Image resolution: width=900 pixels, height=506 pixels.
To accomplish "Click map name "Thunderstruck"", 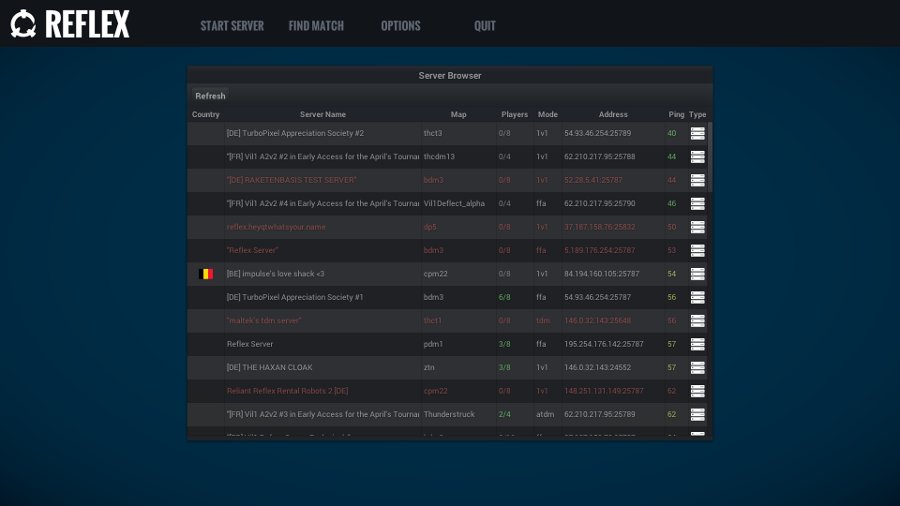I will 449,414.
